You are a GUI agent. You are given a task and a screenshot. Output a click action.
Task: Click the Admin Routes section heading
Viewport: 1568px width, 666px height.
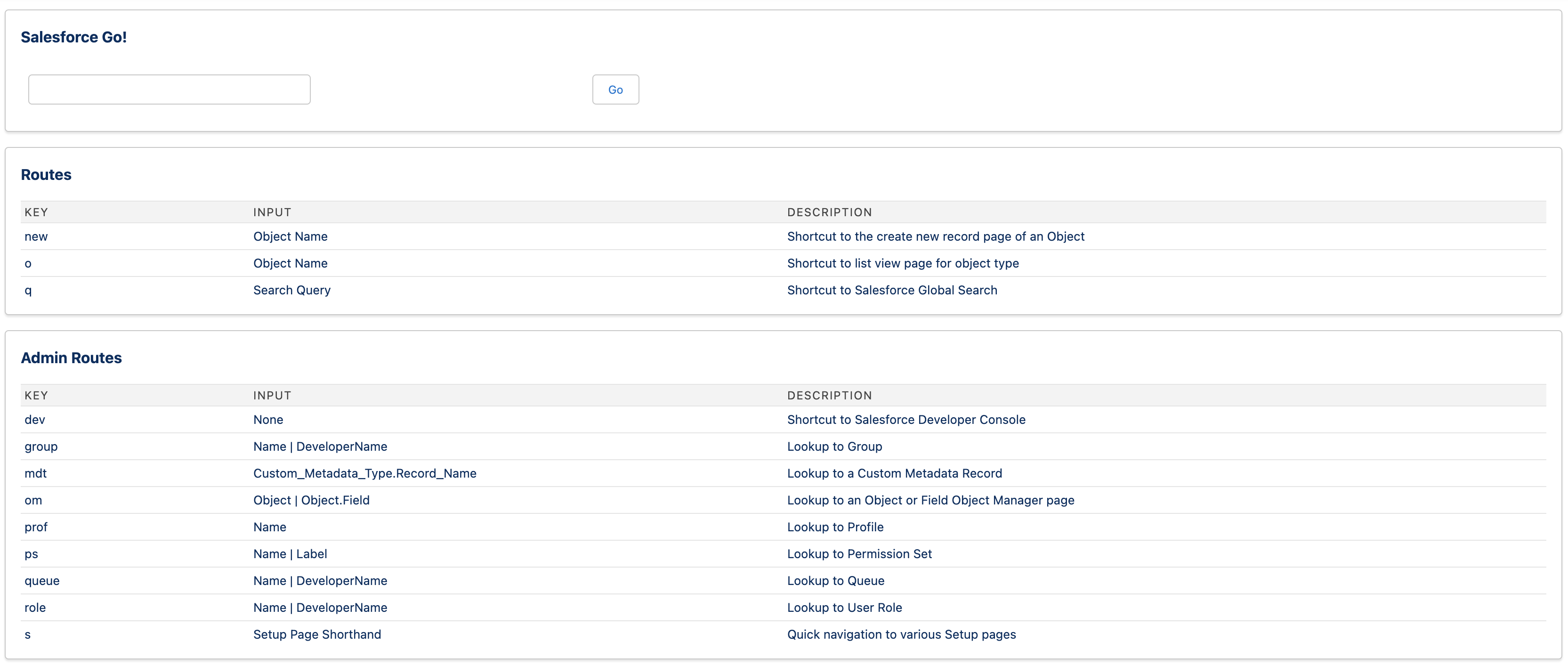[x=71, y=358]
